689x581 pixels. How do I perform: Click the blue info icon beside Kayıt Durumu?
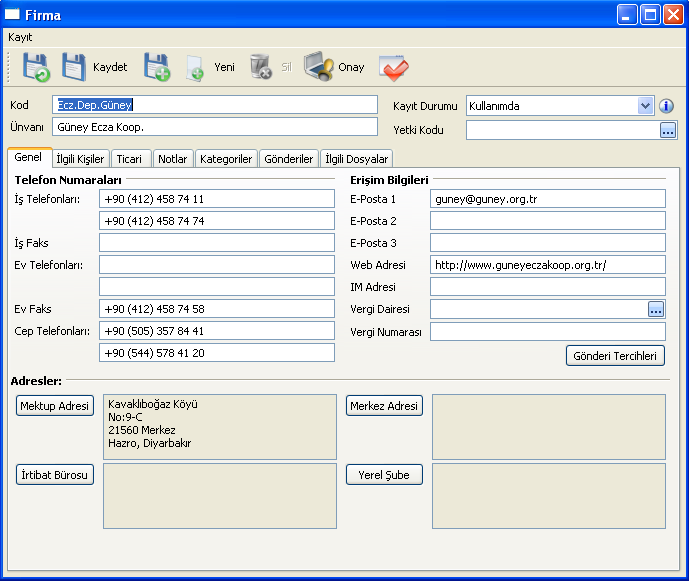666,106
